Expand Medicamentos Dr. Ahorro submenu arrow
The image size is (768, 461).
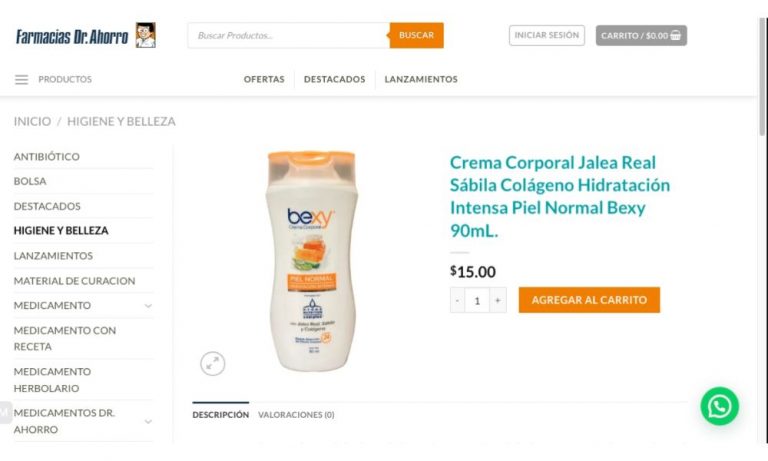point(148,421)
